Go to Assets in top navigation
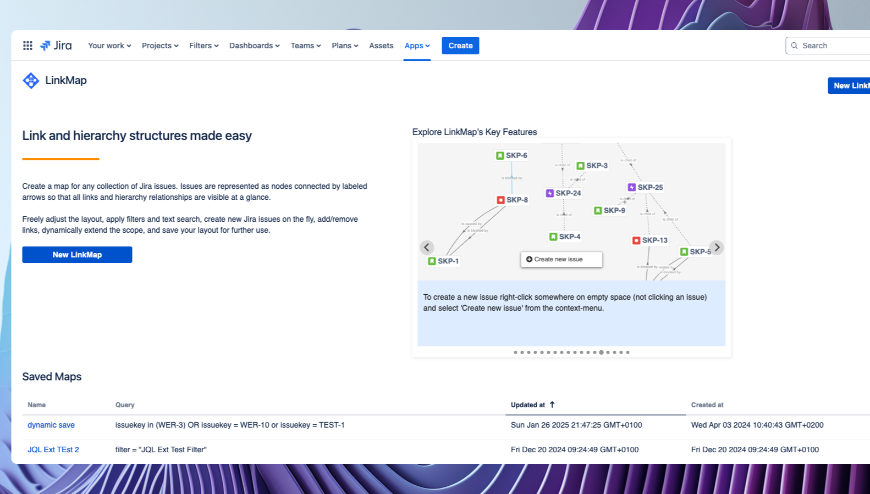Screen dimensions: 870x494 (x=381, y=46)
